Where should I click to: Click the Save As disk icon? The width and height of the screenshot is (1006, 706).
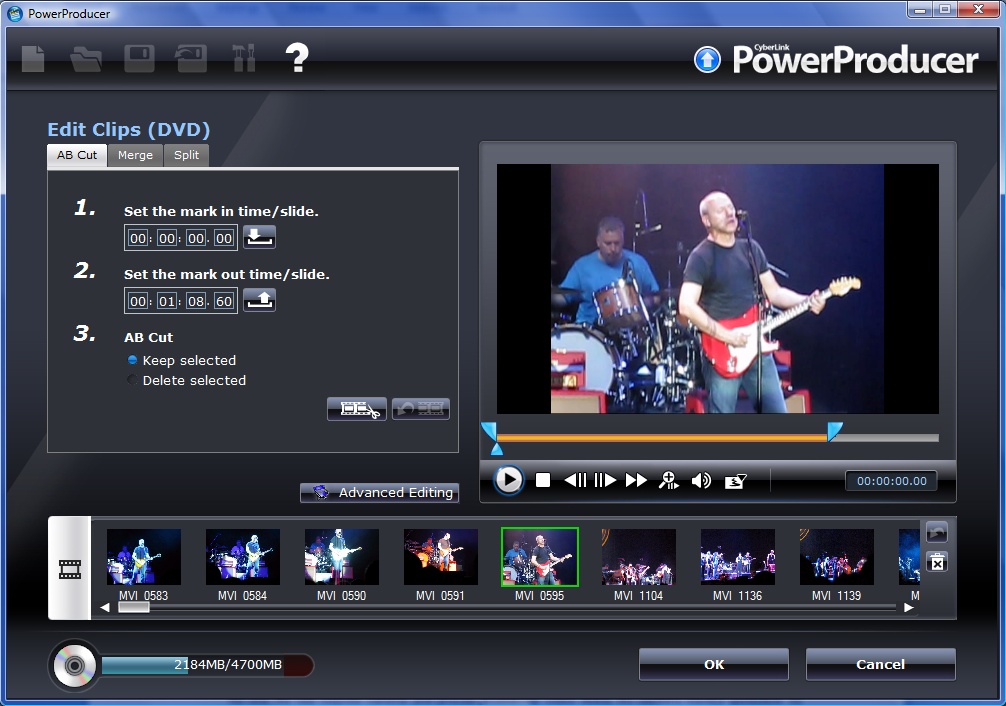pyautogui.click(x=191, y=58)
